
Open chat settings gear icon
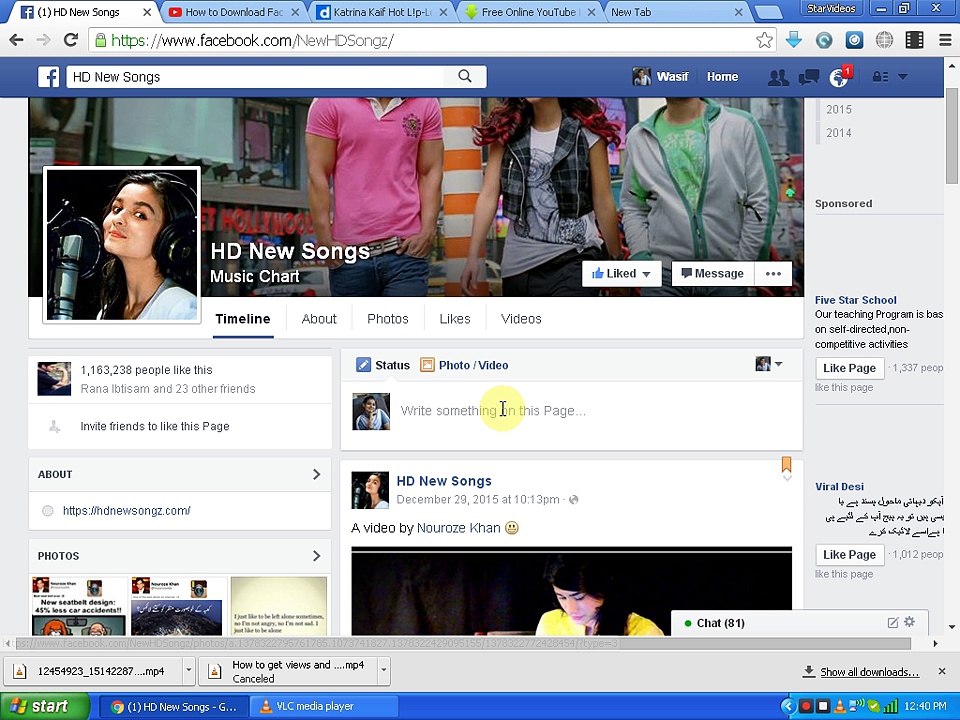[x=910, y=622]
